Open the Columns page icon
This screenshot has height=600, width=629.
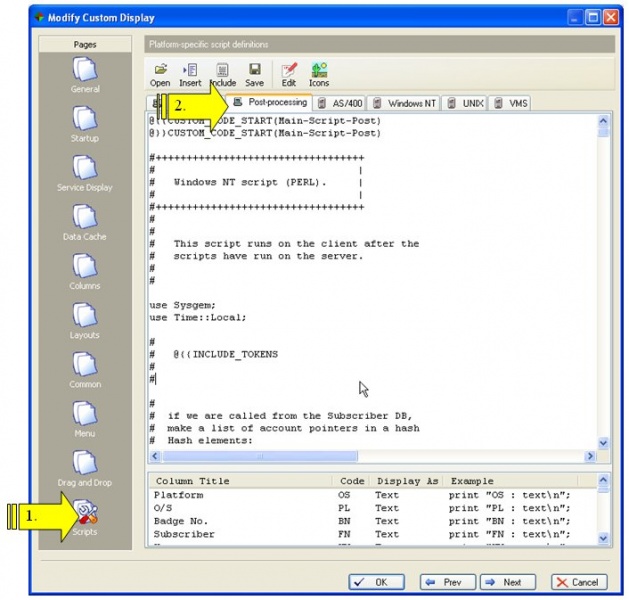click(x=85, y=267)
